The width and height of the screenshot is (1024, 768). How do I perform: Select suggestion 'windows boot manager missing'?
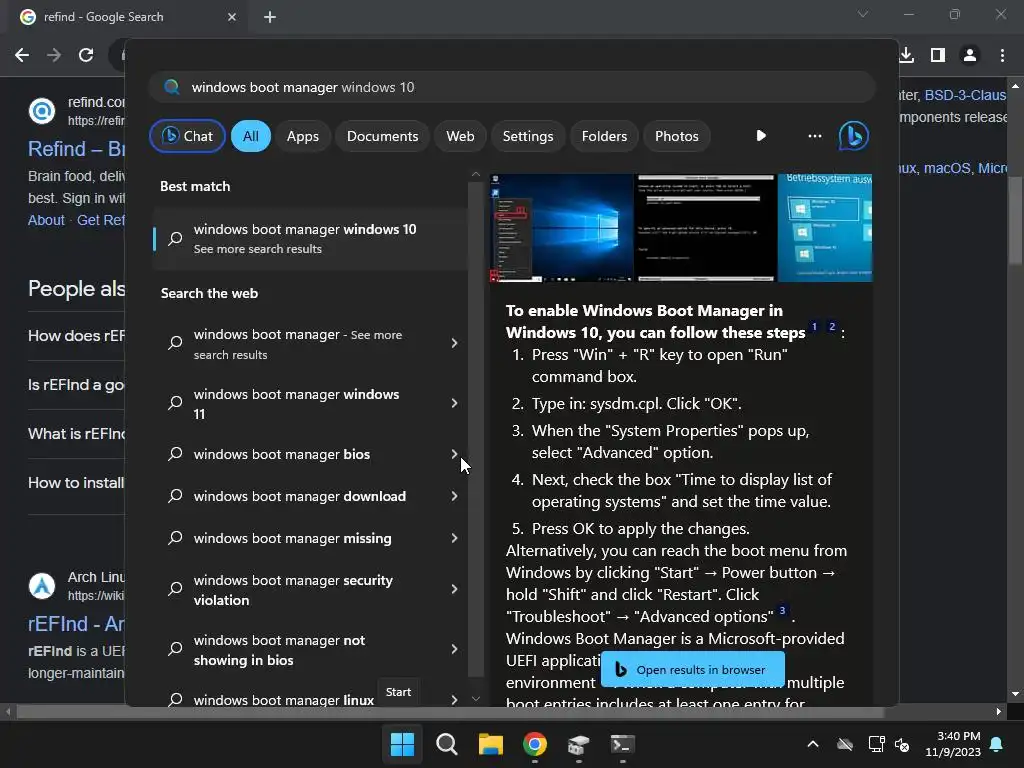(x=293, y=538)
